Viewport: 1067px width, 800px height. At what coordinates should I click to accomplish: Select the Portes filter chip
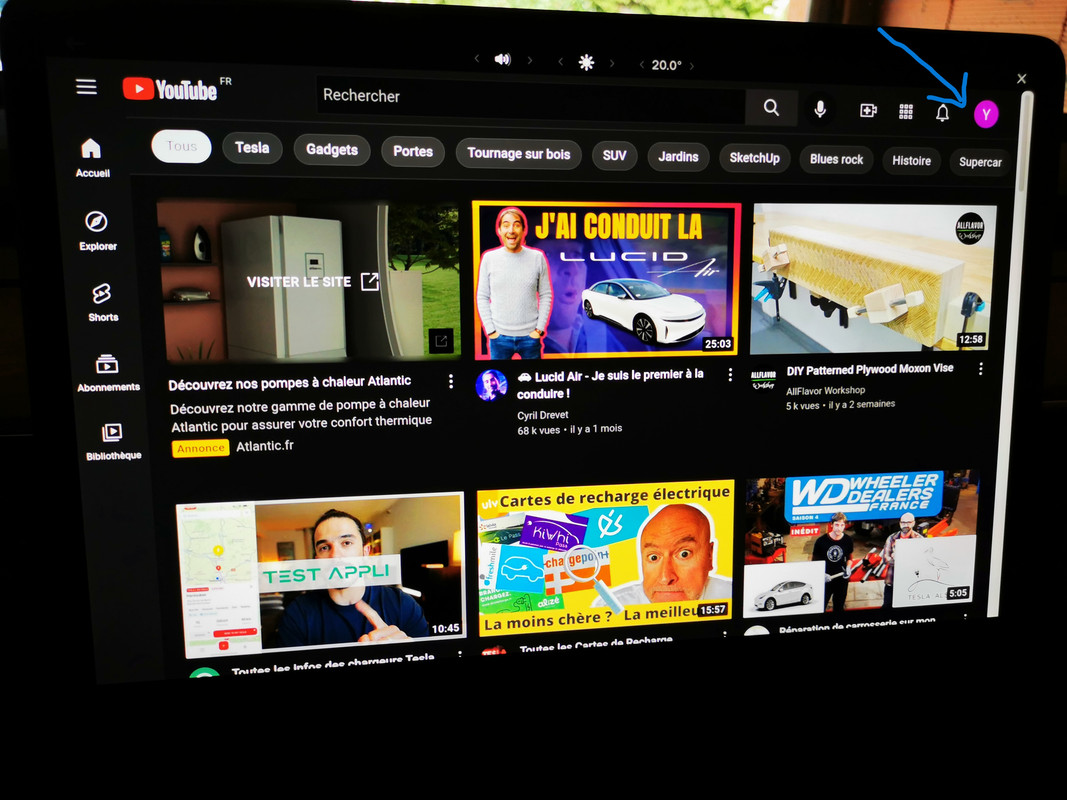[x=413, y=152]
